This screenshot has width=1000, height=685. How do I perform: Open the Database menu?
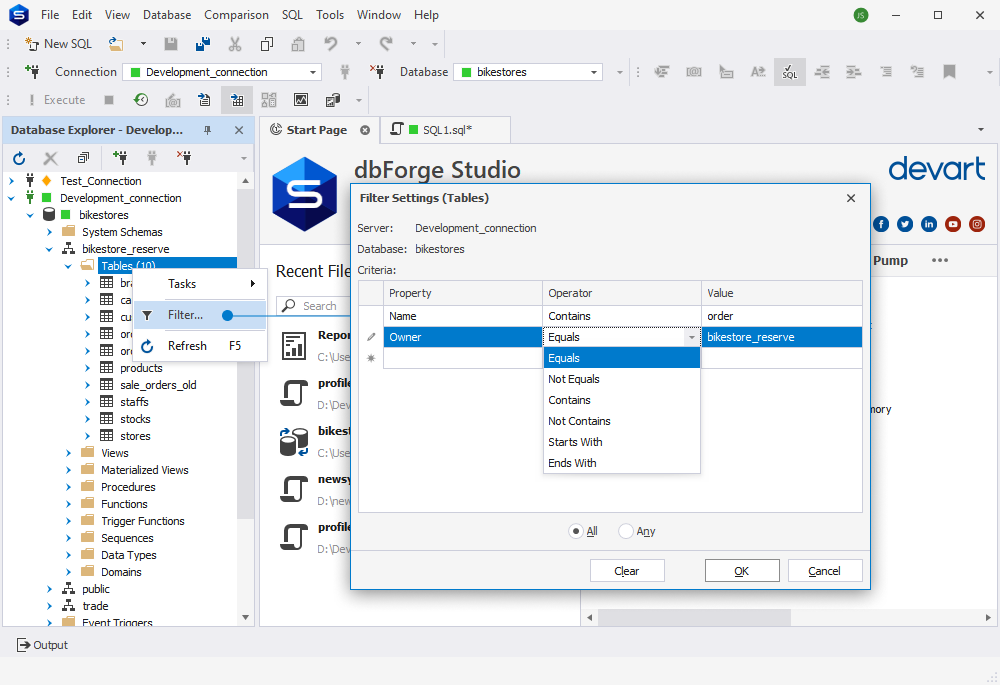(167, 15)
